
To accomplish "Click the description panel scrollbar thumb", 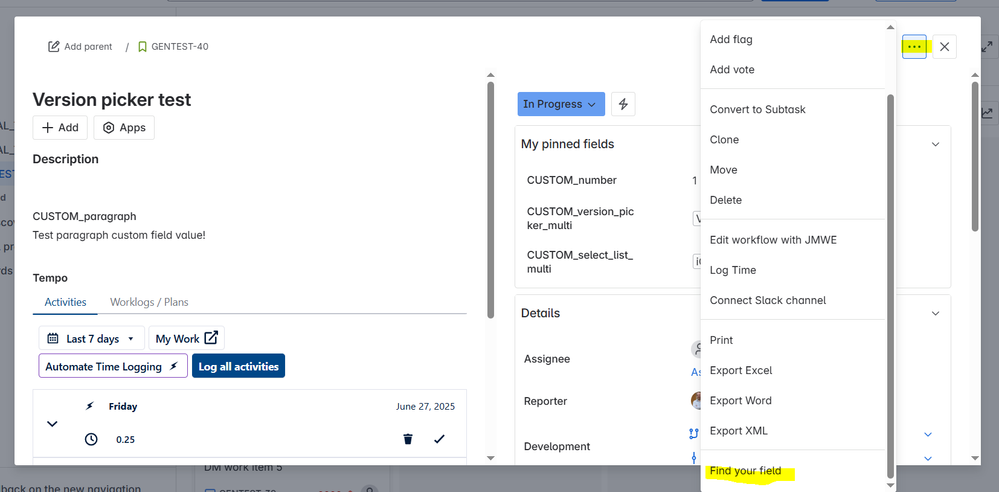I will [490, 199].
